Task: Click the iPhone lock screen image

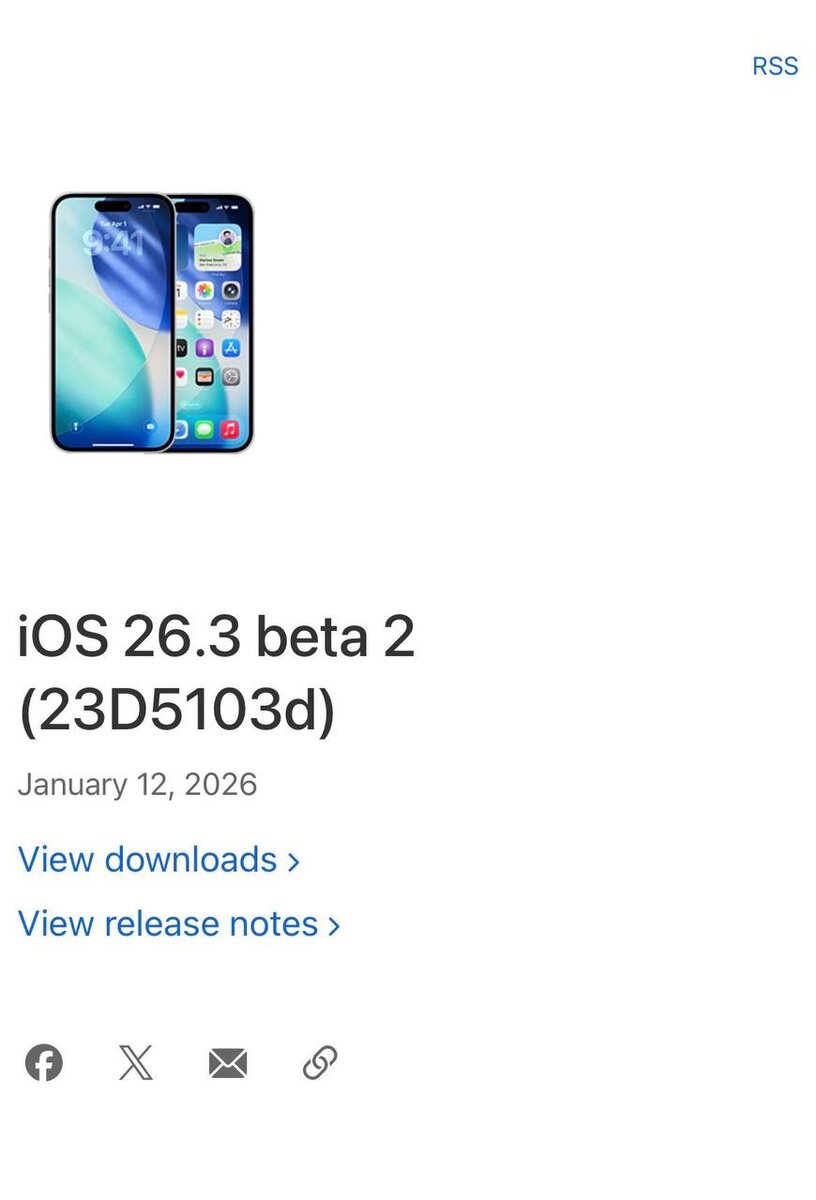Action: 112,322
